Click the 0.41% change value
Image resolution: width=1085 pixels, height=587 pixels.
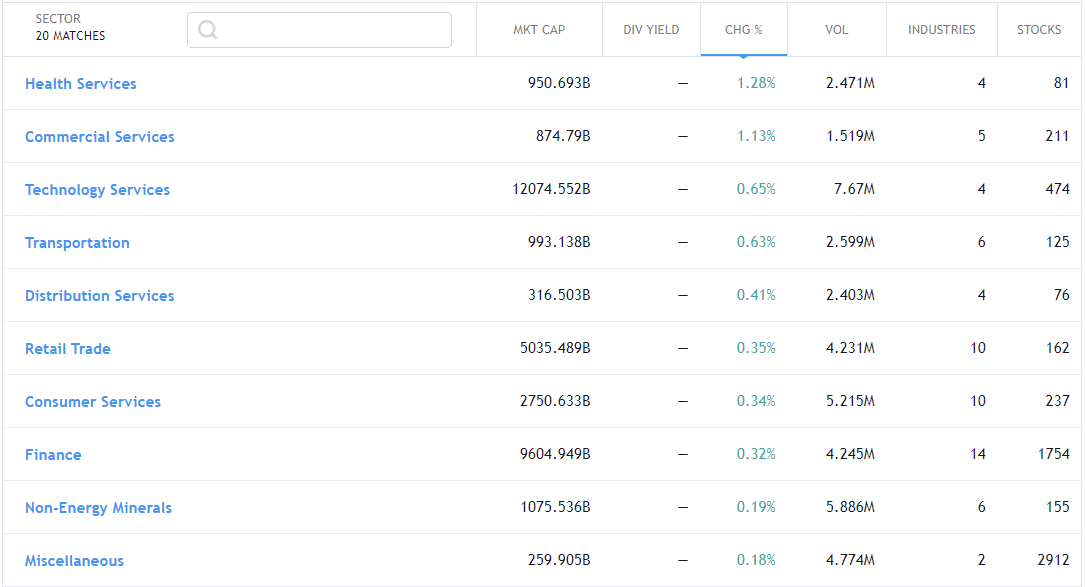point(756,295)
